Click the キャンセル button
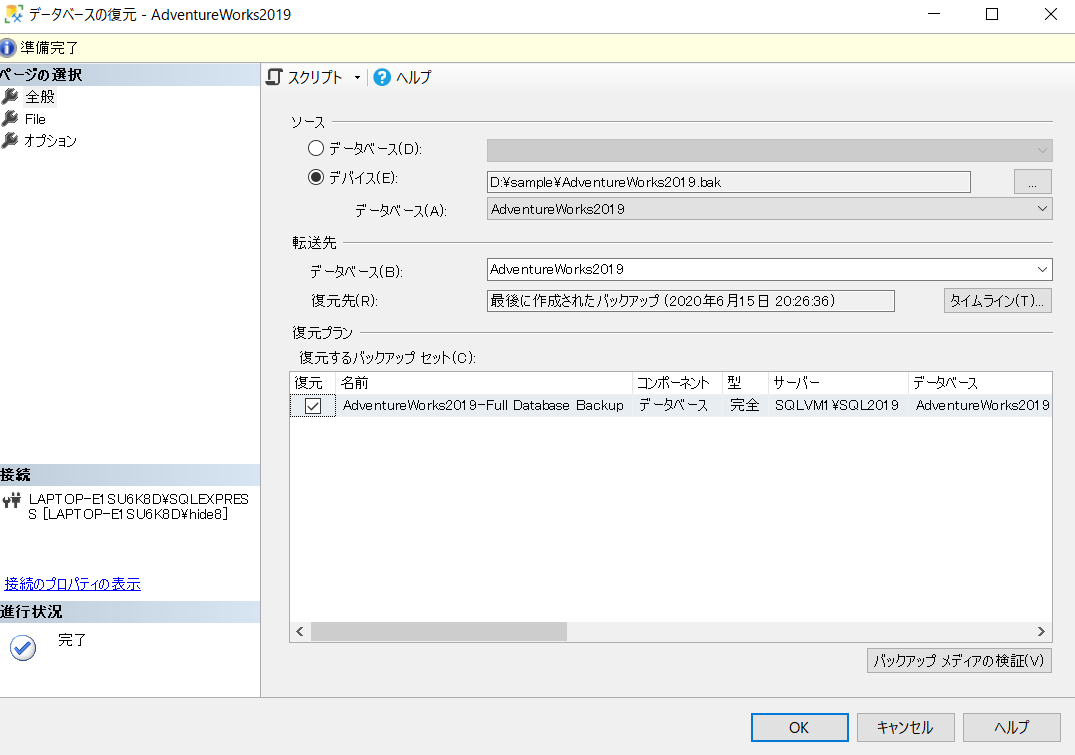Image resolution: width=1075 pixels, height=755 pixels. (905, 728)
